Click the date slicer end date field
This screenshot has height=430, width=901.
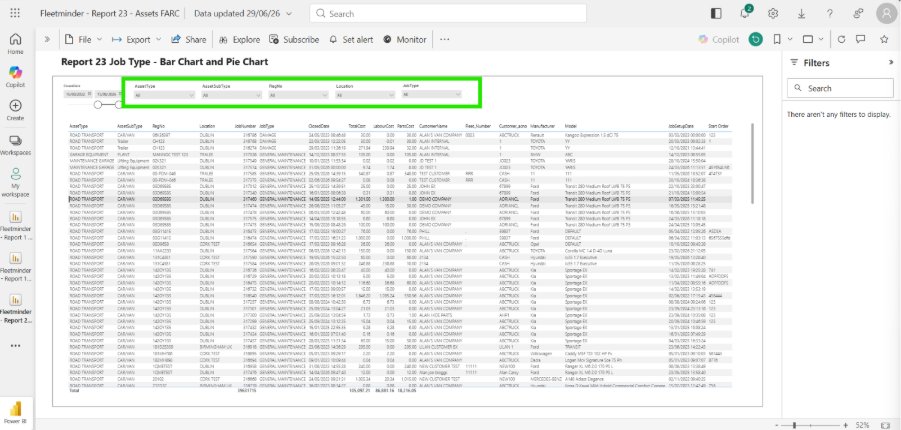point(109,94)
